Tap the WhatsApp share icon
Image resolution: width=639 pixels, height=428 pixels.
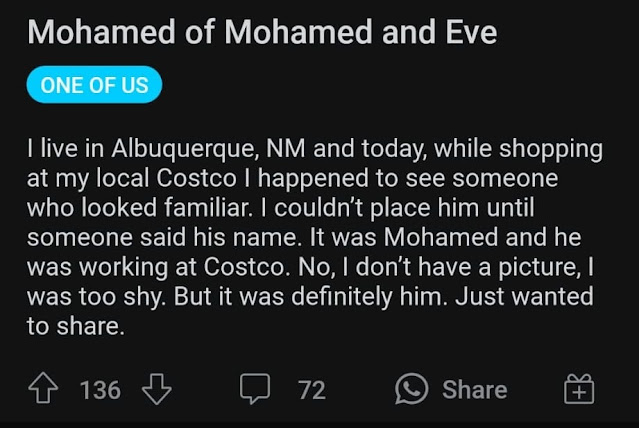point(412,389)
